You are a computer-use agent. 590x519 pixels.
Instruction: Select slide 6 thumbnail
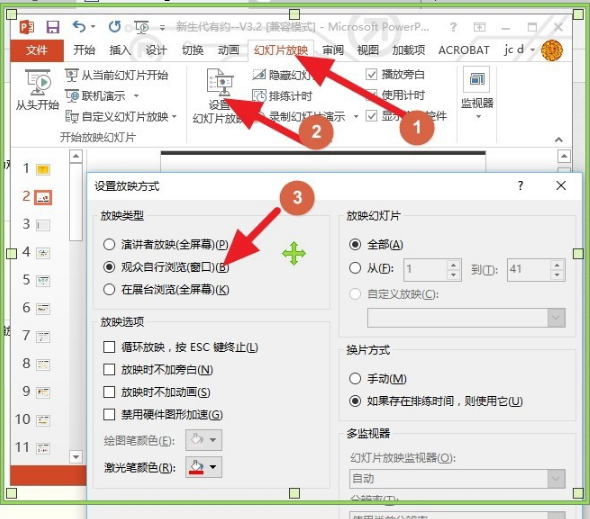coord(43,309)
